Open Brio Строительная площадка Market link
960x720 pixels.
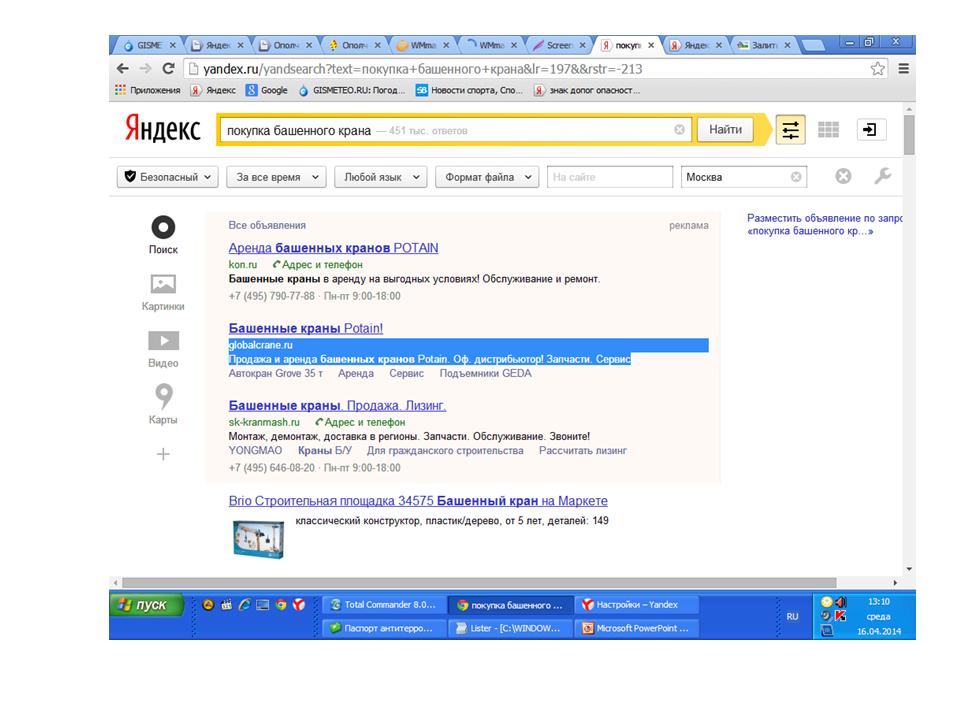tap(418, 501)
